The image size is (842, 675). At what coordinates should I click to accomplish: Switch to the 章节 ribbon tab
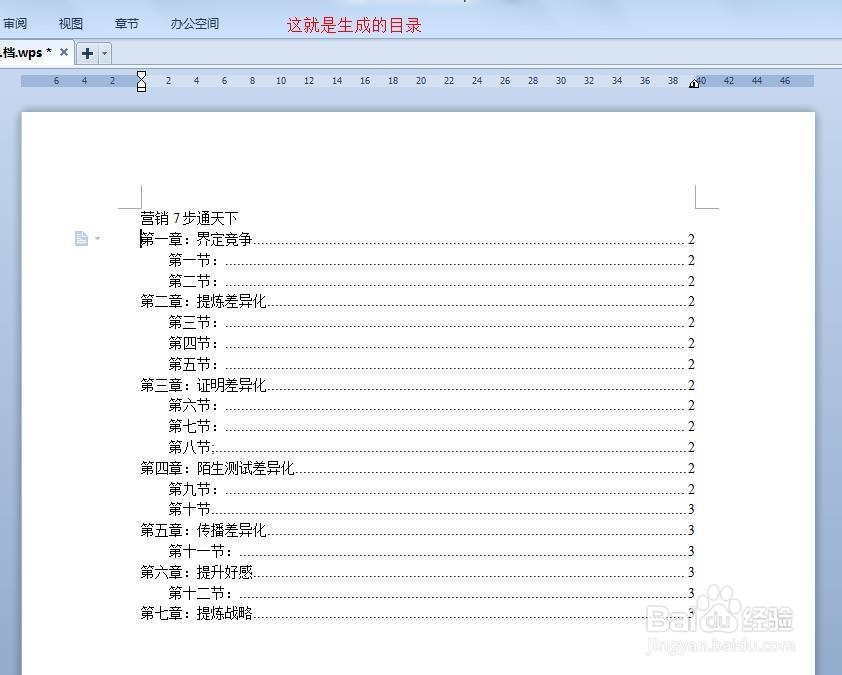[127, 24]
